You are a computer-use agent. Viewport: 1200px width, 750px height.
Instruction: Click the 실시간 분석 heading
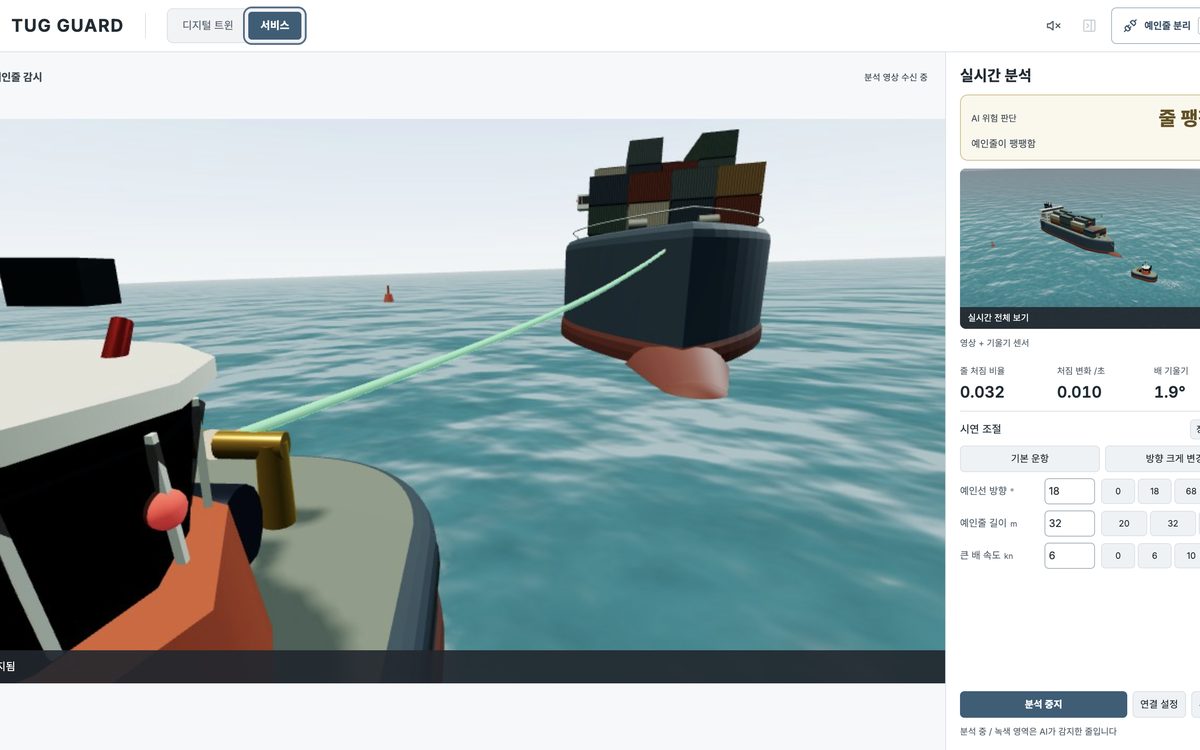pyautogui.click(x=995, y=75)
